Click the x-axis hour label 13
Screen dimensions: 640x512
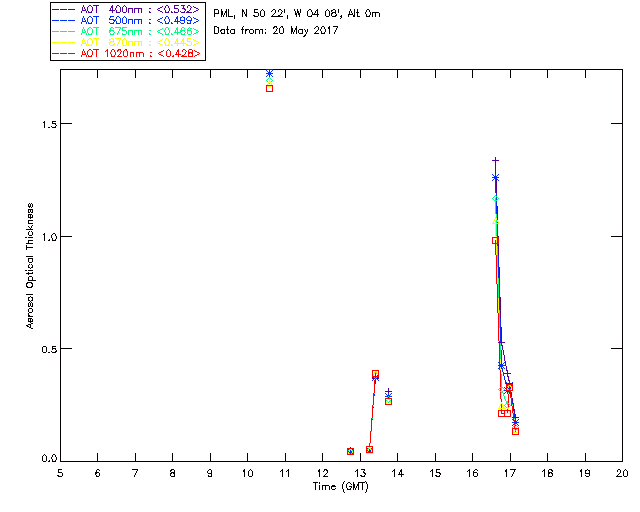click(360, 473)
